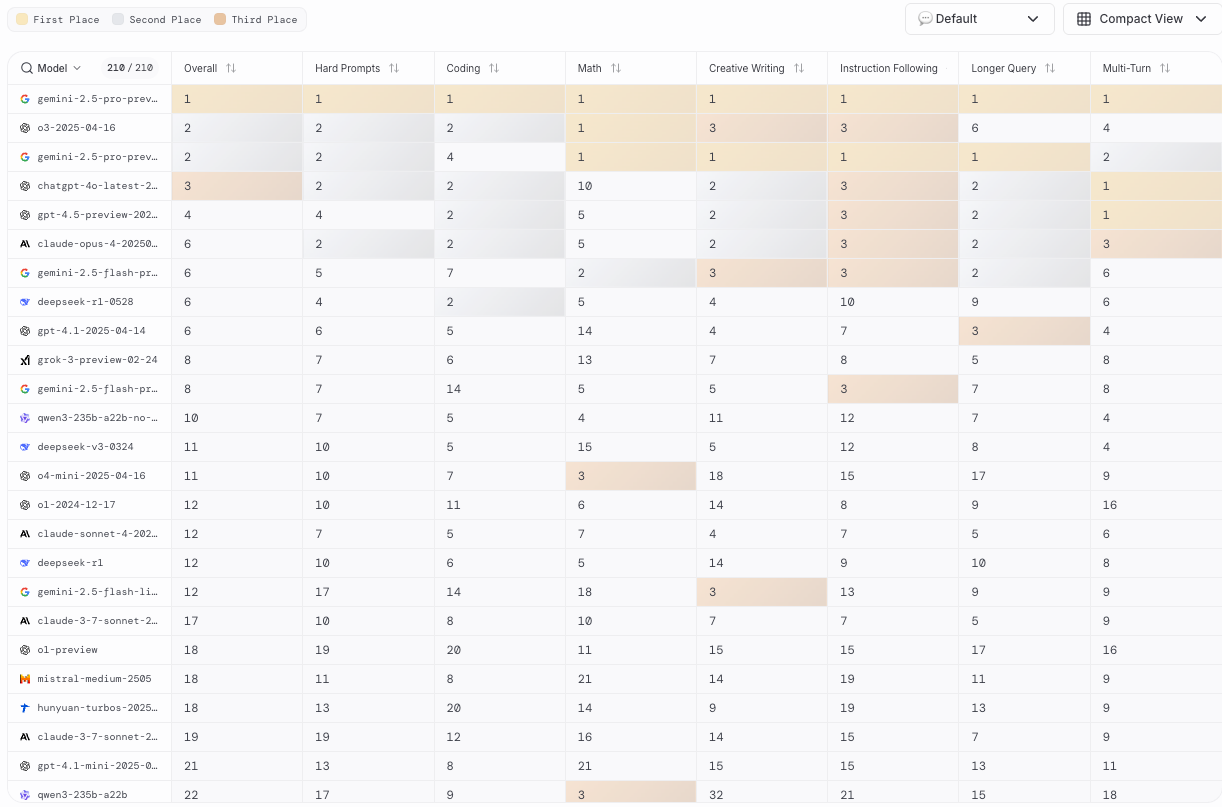Click the Hunyuan logo beside hunyuan-turbos
Image resolution: width=1222 pixels, height=807 pixels.
coord(25,708)
